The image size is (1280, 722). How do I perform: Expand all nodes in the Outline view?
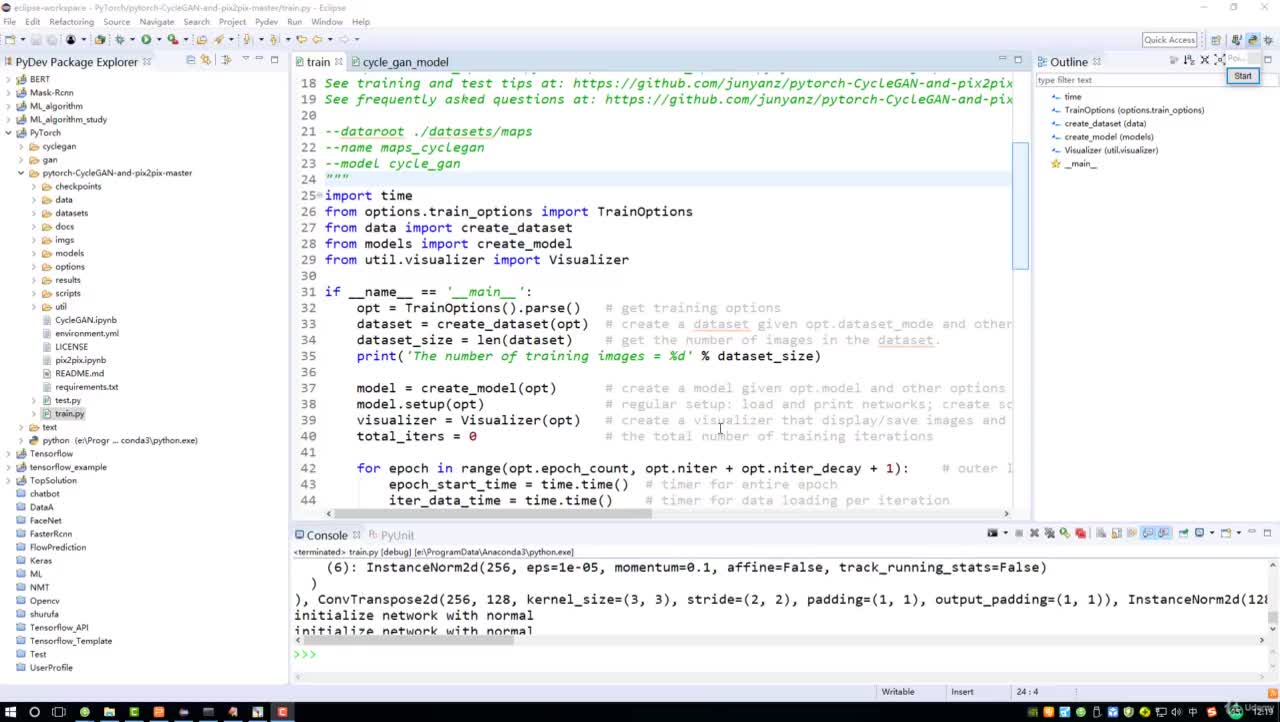point(1220,59)
